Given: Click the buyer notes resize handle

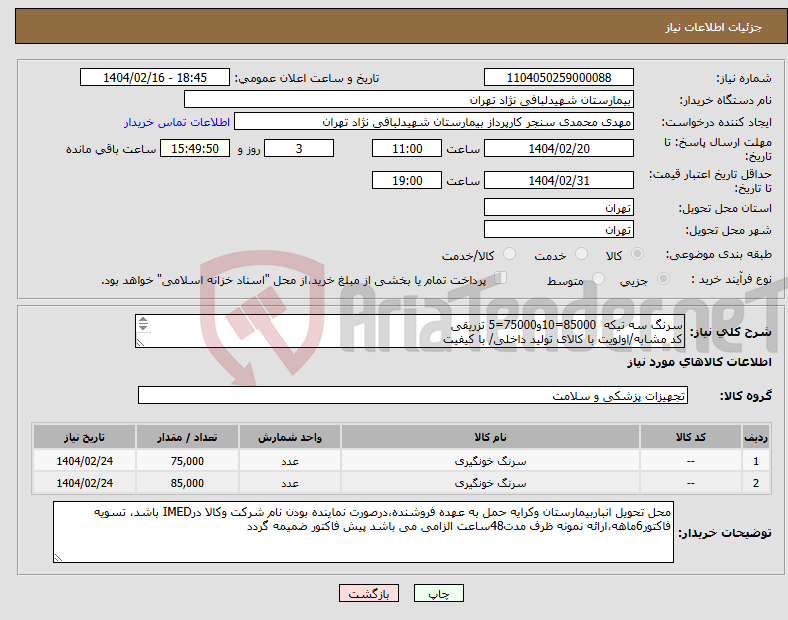Looking at the screenshot, I should pyautogui.click(x=58, y=557).
